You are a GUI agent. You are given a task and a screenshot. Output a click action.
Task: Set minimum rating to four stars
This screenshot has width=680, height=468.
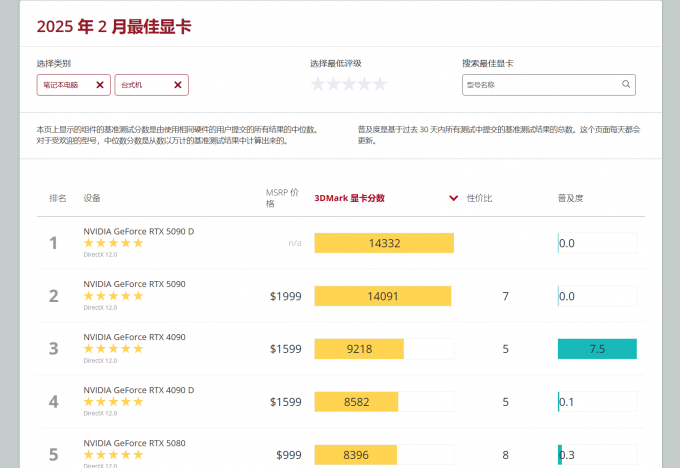coord(365,84)
